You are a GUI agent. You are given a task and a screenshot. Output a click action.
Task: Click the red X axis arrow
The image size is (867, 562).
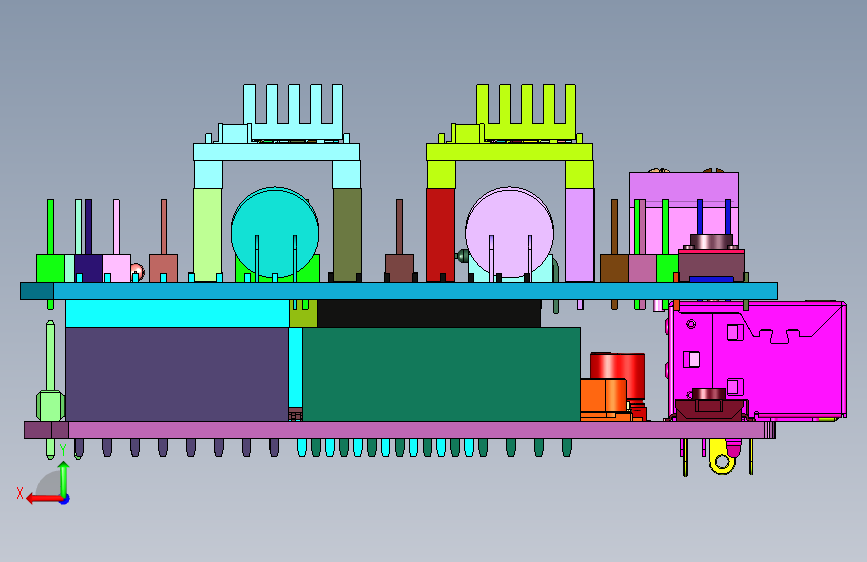pos(43,498)
